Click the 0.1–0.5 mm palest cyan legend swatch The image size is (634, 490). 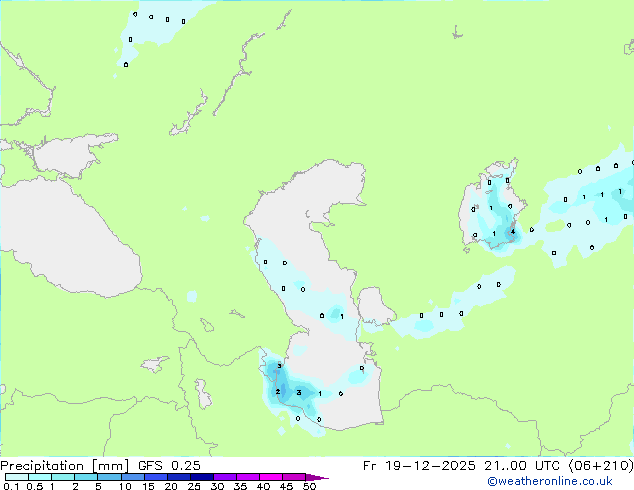tap(17, 477)
